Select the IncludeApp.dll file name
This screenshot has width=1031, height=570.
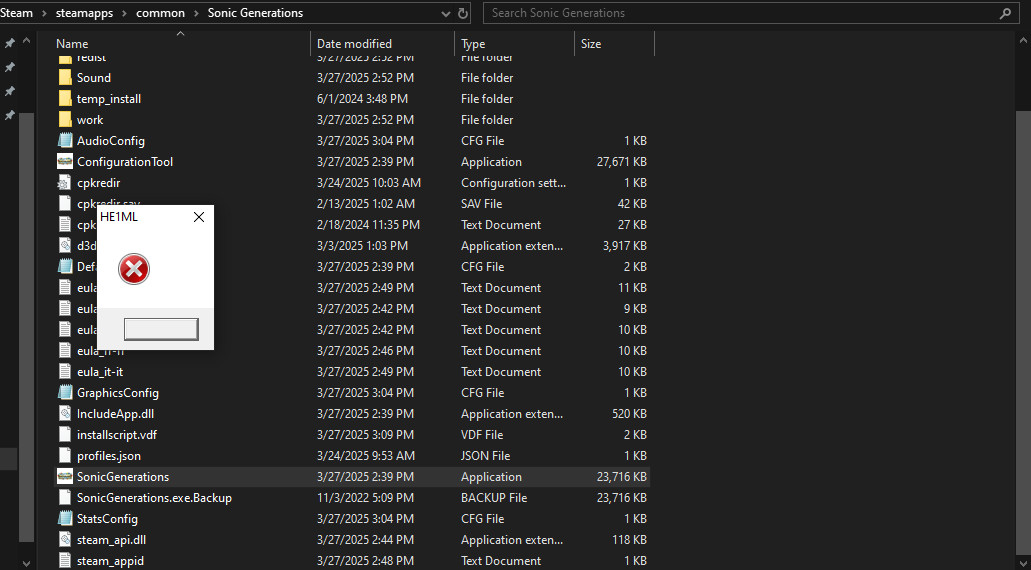click(x=115, y=414)
